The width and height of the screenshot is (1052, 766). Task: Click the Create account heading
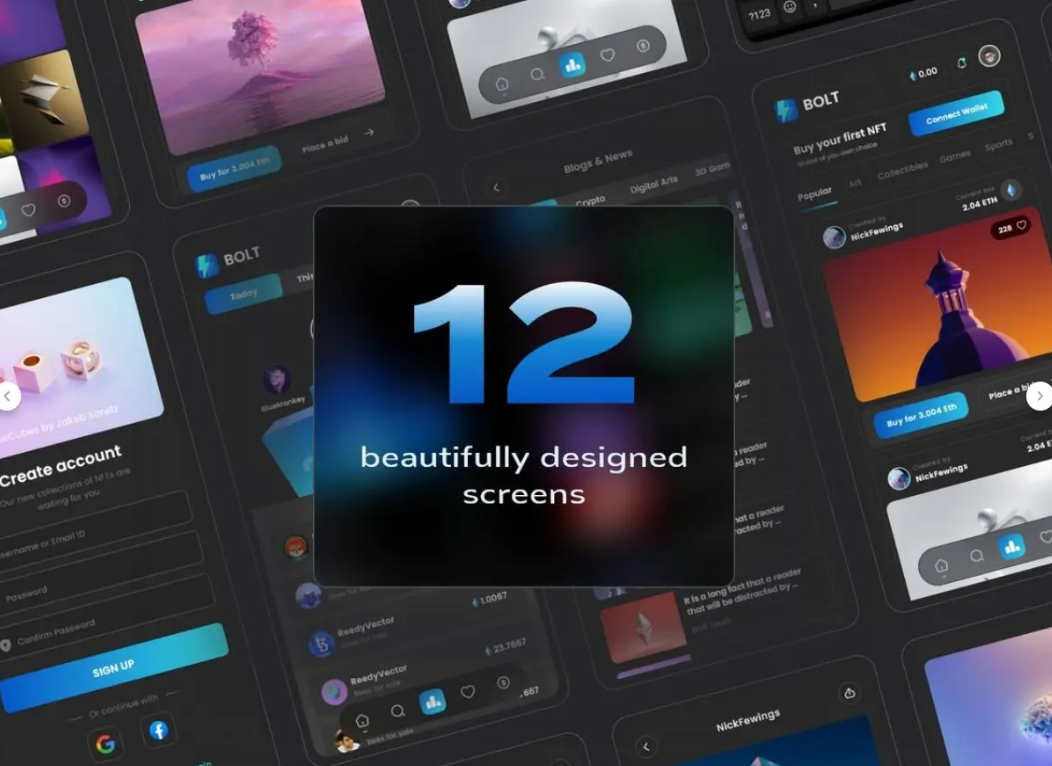pos(60,465)
